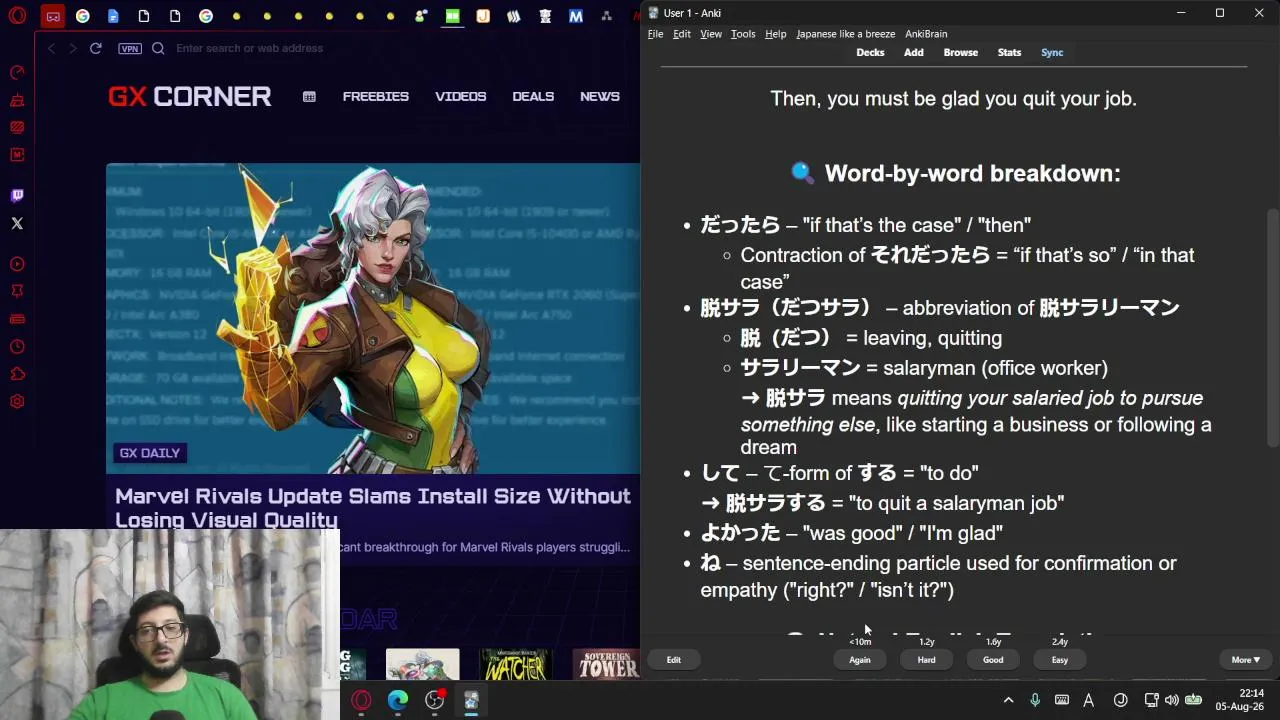
Task: Click the GX CORNER logo
Action: click(x=190, y=96)
